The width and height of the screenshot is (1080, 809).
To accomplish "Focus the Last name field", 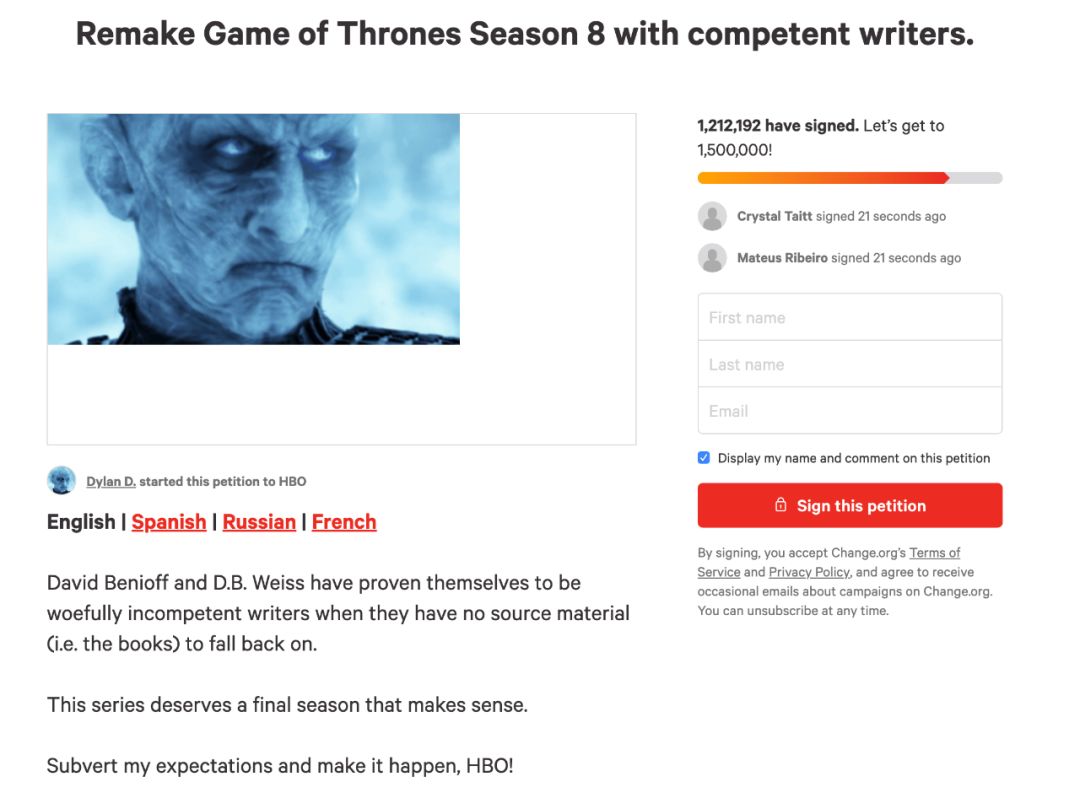I will 849,364.
